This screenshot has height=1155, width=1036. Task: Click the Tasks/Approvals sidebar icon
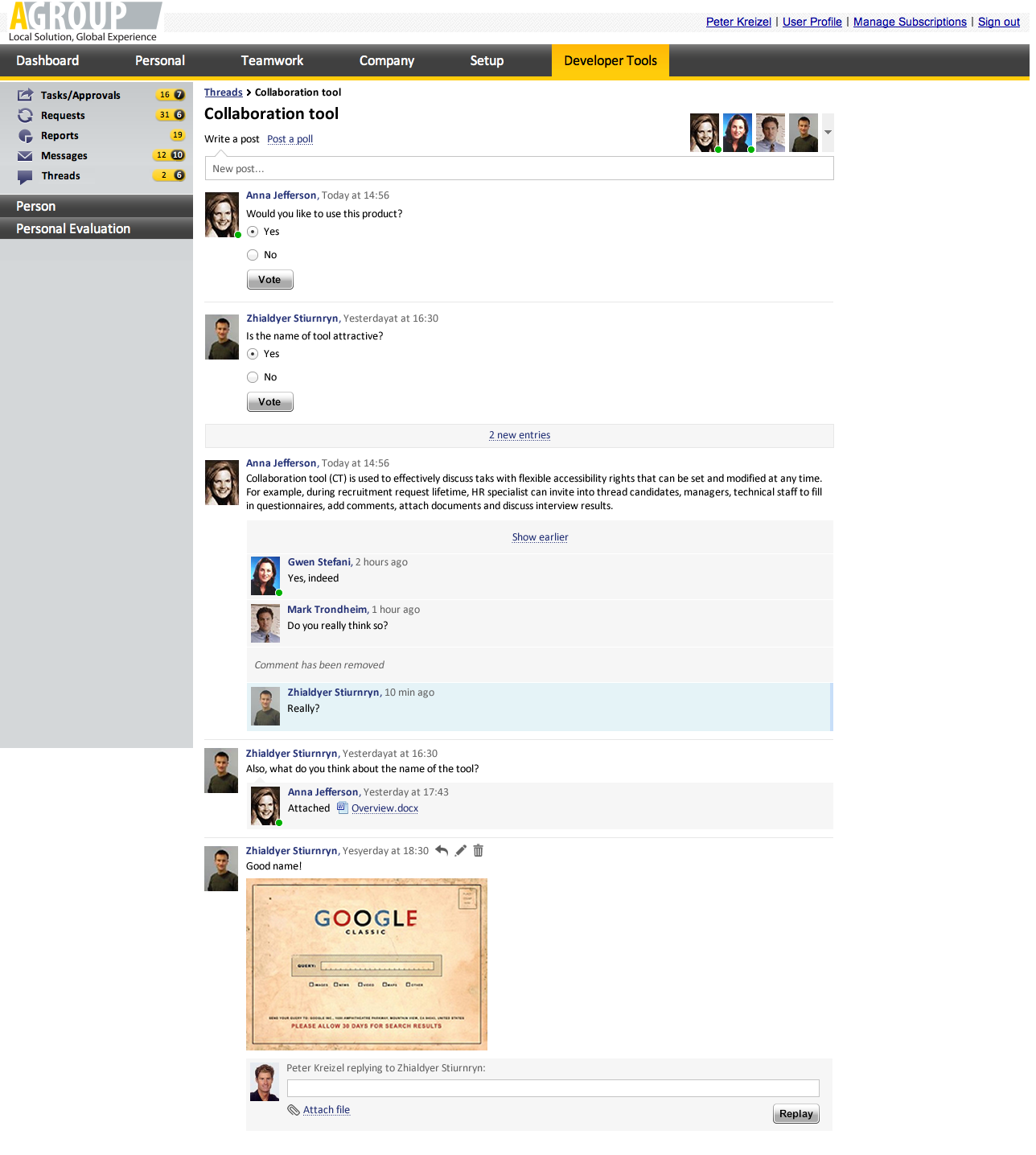point(25,95)
